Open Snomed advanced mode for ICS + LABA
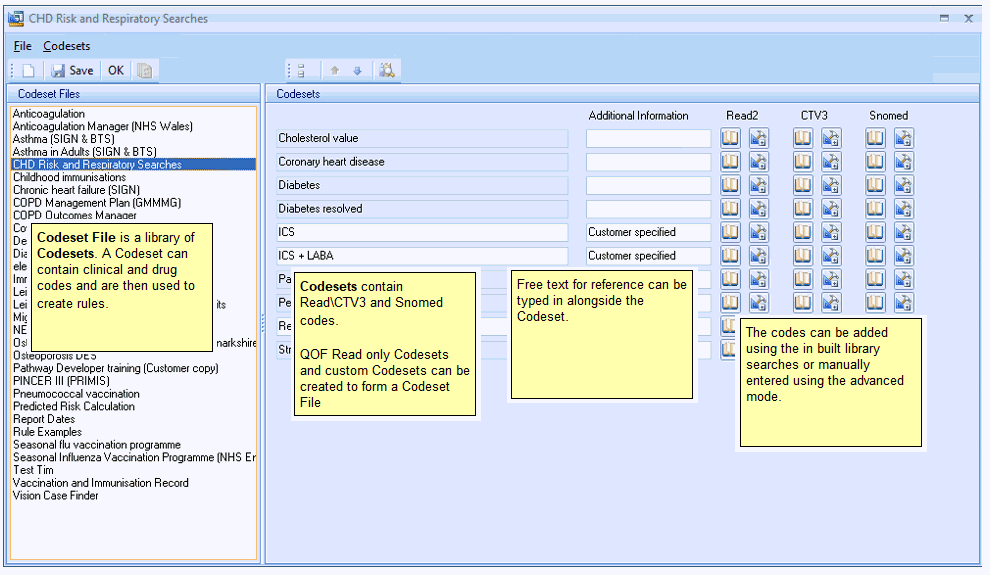The height and width of the screenshot is (575, 990). [x=904, y=256]
